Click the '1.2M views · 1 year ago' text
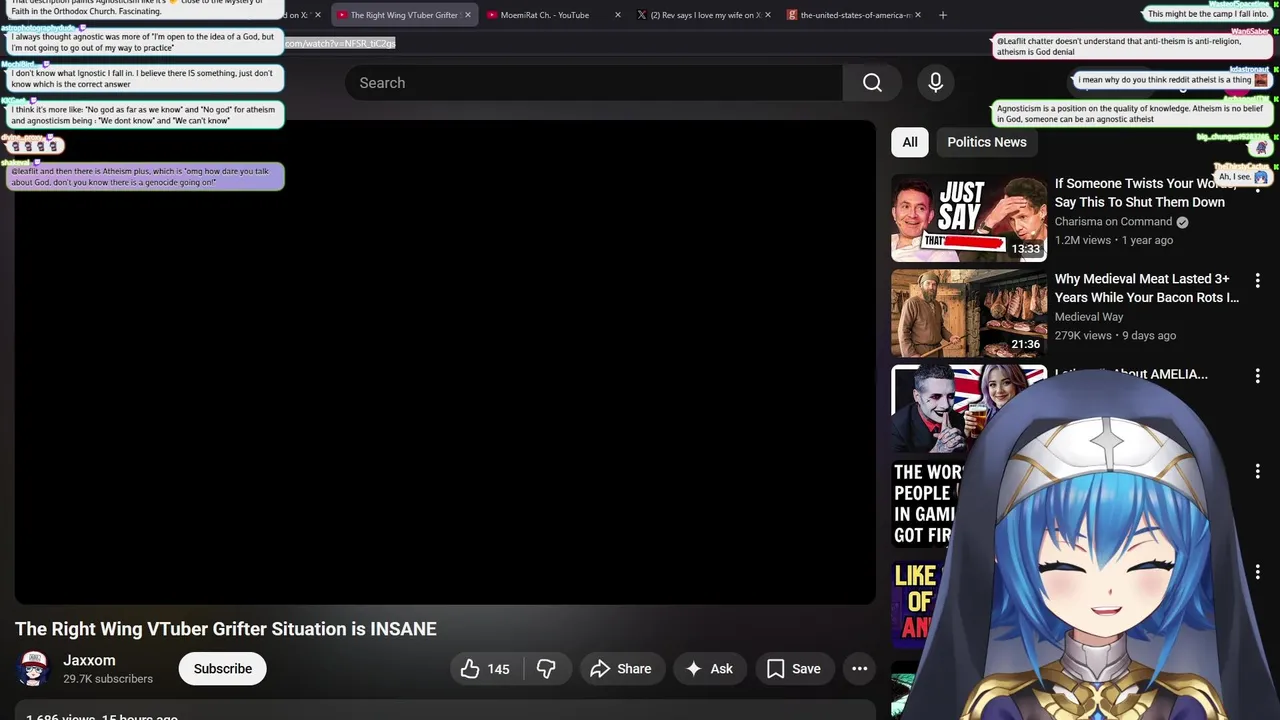Viewport: 1280px width, 720px height. pos(1114,240)
